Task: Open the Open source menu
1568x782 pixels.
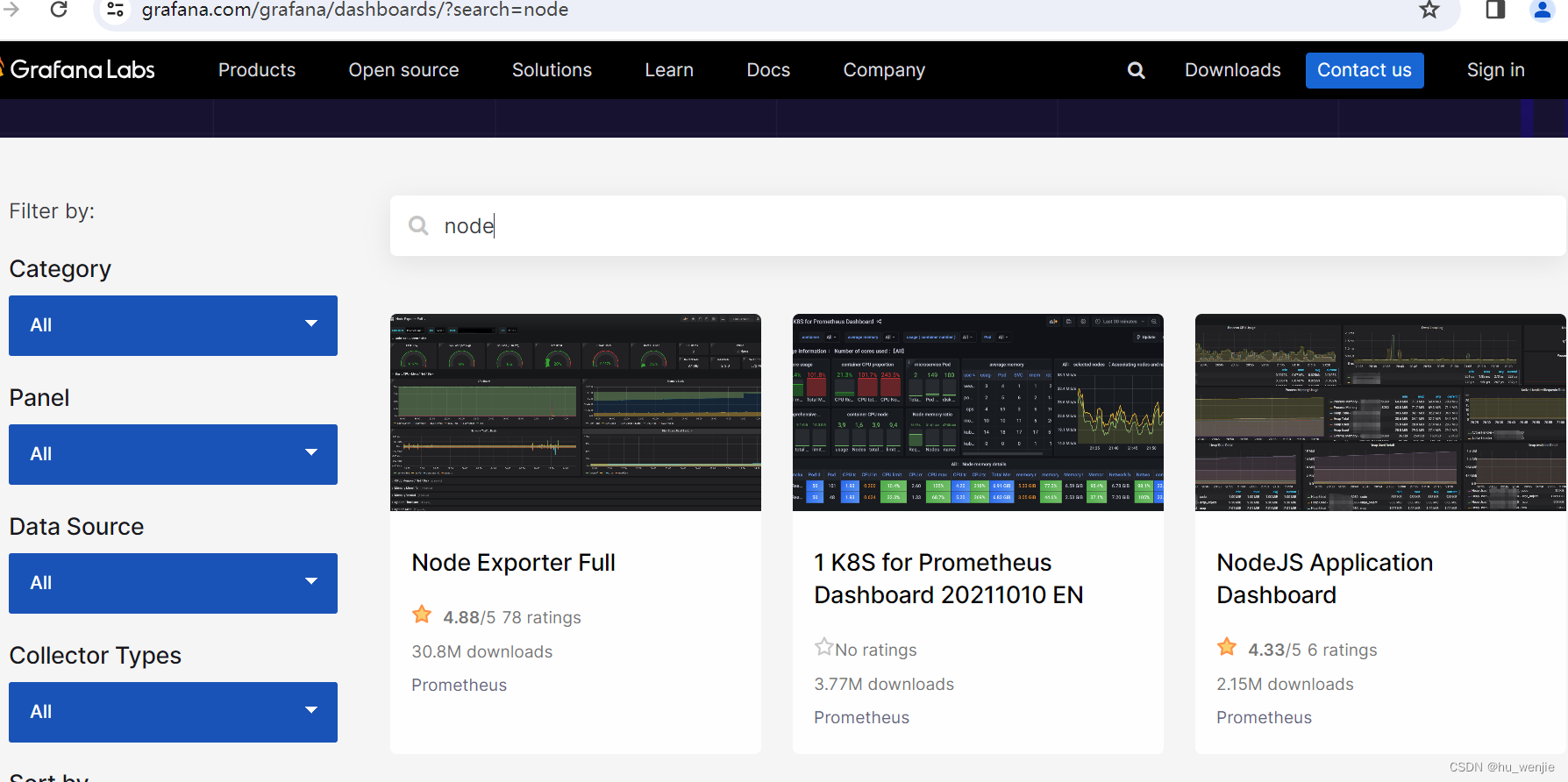Action: [x=403, y=70]
